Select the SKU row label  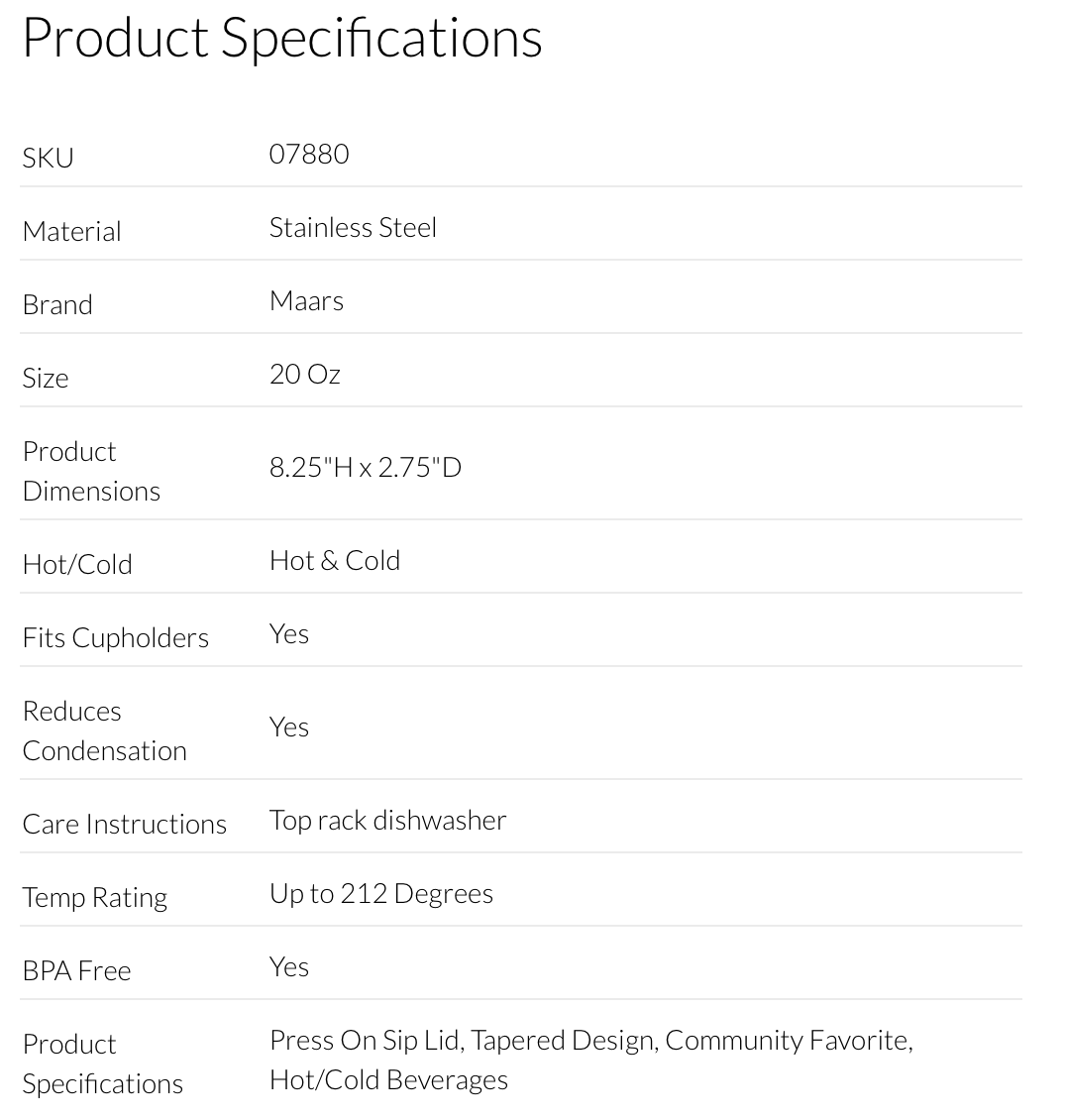click(x=48, y=158)
